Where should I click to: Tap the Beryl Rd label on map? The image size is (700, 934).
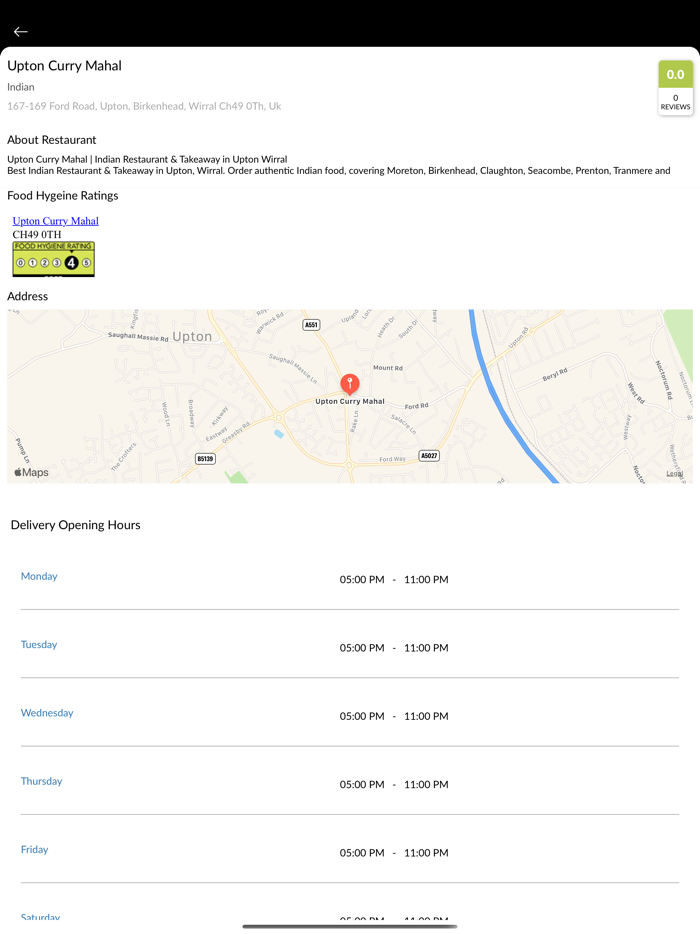coord(555,375)
